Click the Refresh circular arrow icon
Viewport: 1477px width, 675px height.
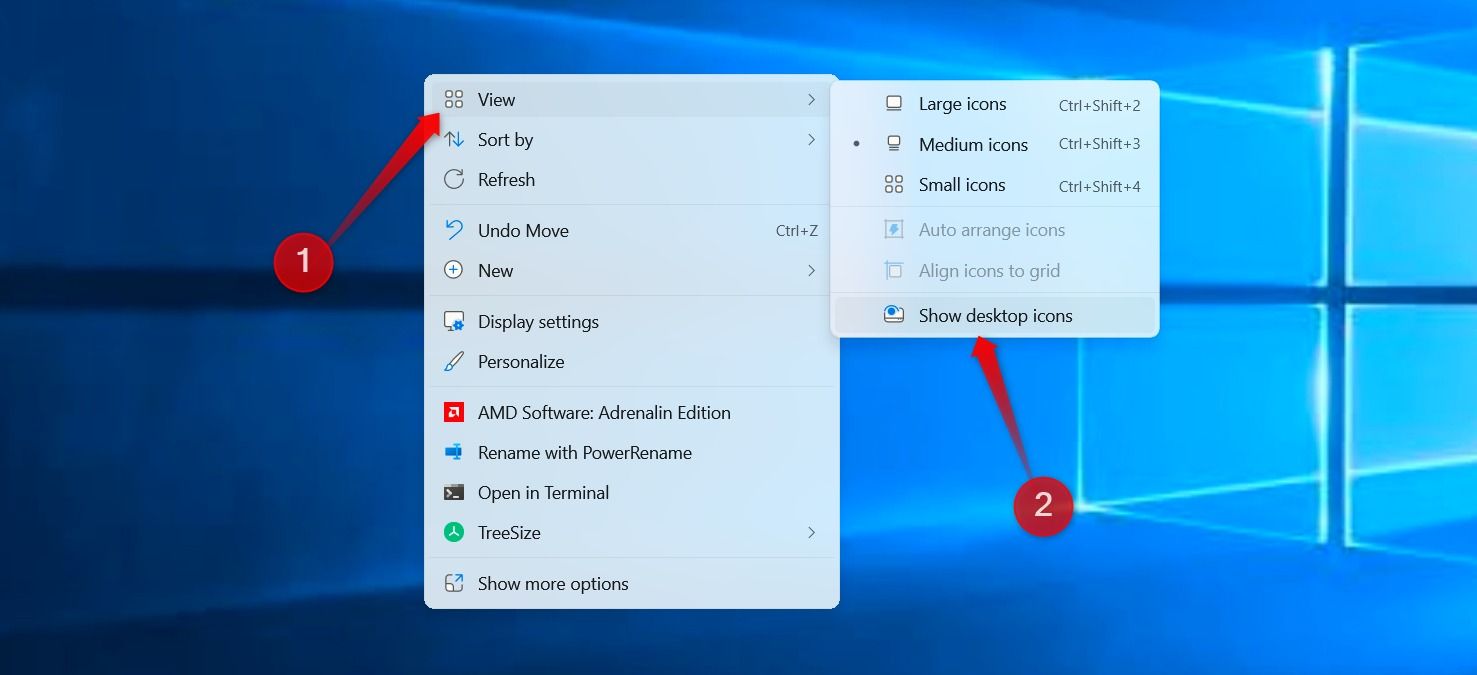click(x=454, y=179)
